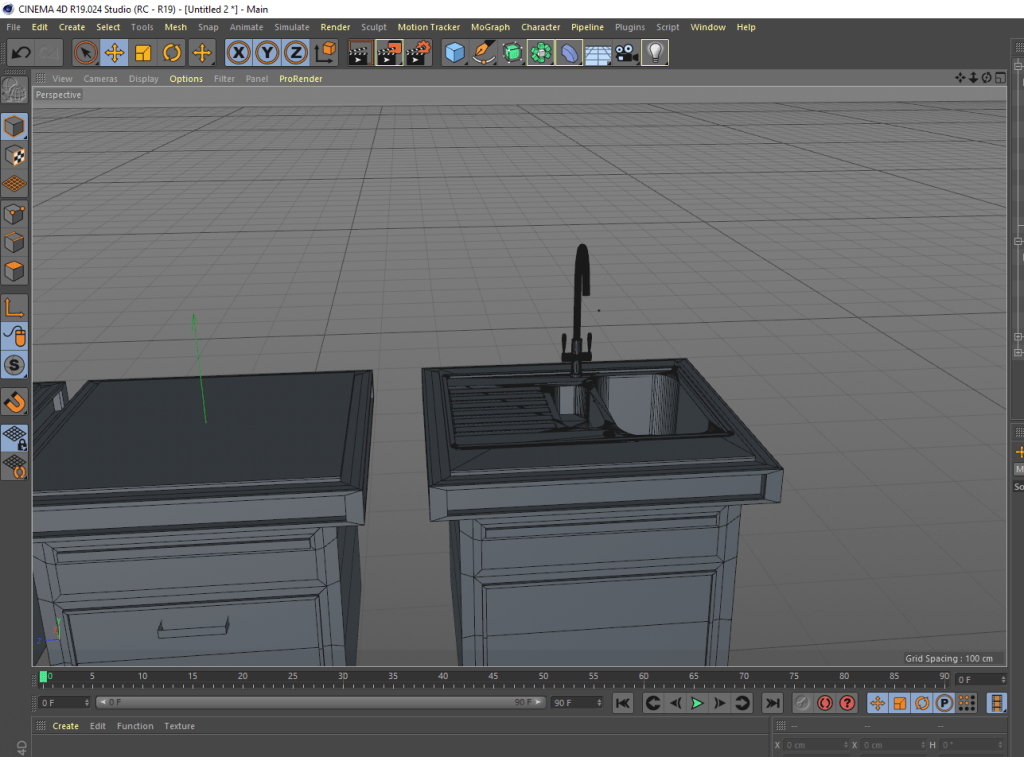Open the MoGraph menu
Viewport: 1024px width, 757px height.
pyautogui.click(x=490, y=27)
